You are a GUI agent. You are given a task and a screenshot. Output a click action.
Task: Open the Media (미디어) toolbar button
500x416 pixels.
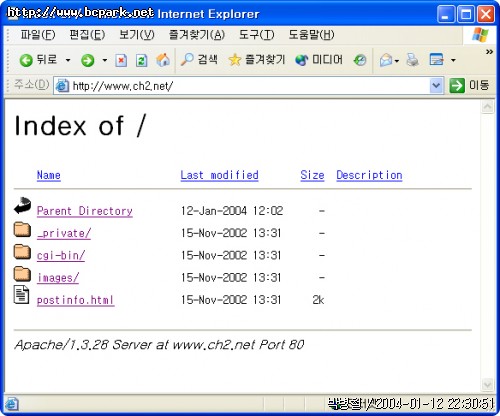[x=319, y=60]
